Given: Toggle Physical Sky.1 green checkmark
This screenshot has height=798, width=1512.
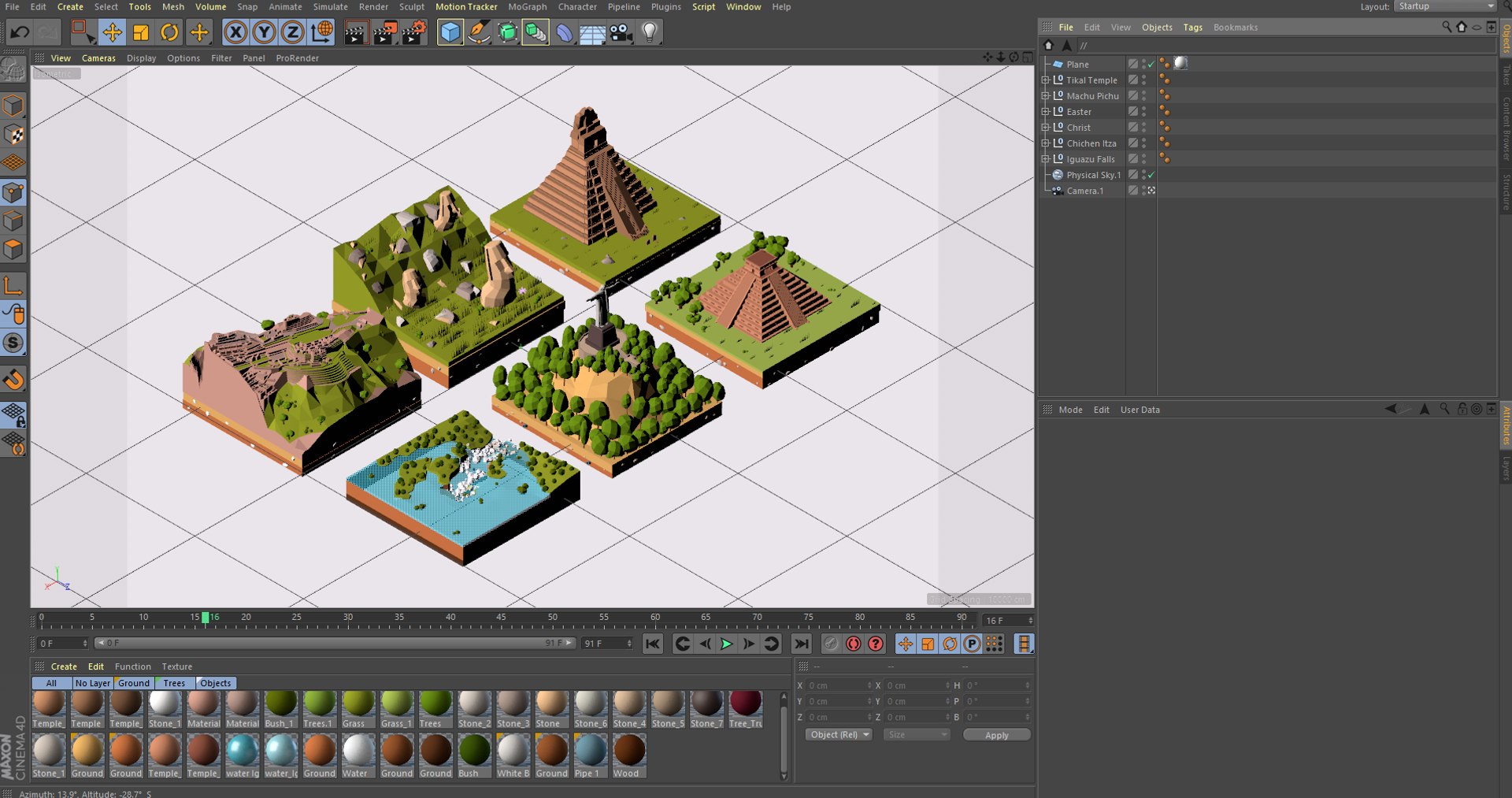Looking at the screenshot, I should click(1151, 175).
